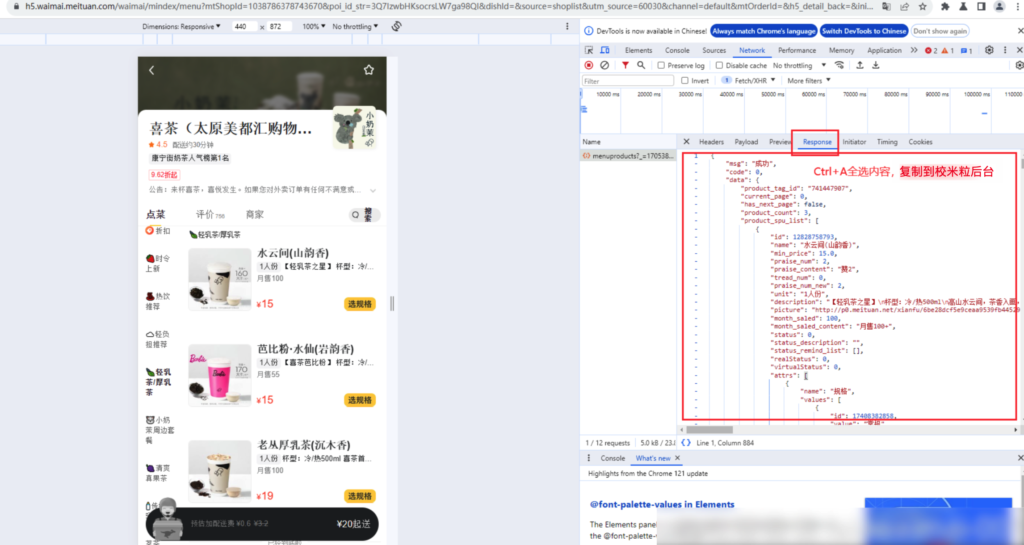This screenshot has height=545, width=1024.
Task: Go back using the shop page arrow
Action: [x=152, y=70]
